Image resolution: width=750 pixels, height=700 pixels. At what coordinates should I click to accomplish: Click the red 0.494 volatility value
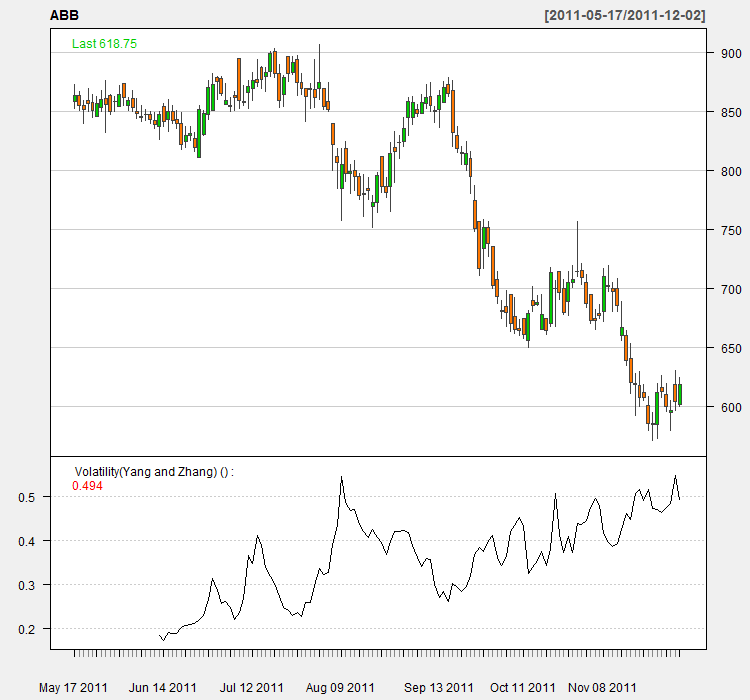coord(87,486)
